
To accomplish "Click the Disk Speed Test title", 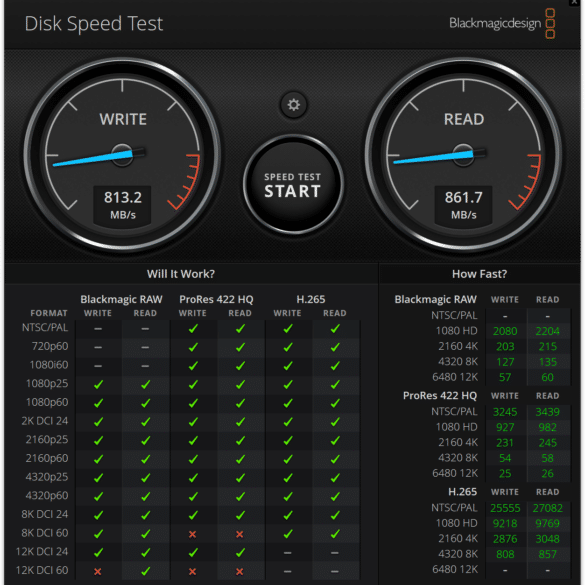I will (94, 24).
